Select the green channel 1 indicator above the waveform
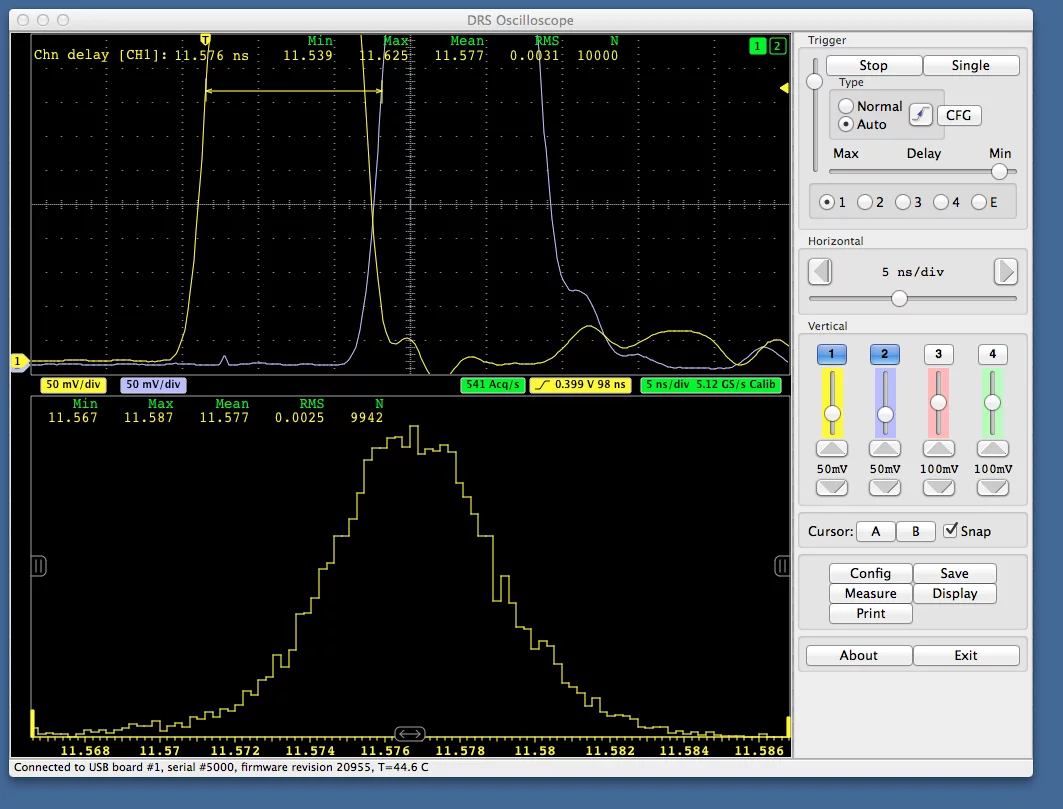This screenshot has width=1063, height=809. 757,46
